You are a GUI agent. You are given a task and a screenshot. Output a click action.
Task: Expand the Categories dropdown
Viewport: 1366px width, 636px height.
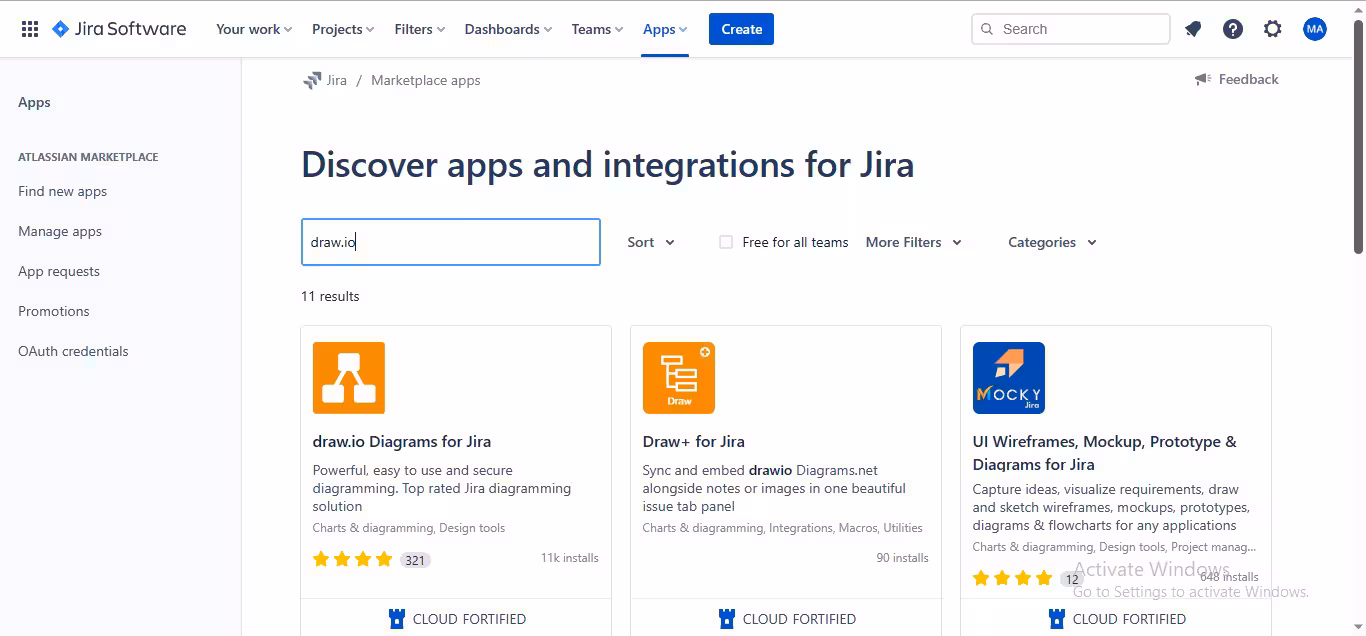[1052, 242]
